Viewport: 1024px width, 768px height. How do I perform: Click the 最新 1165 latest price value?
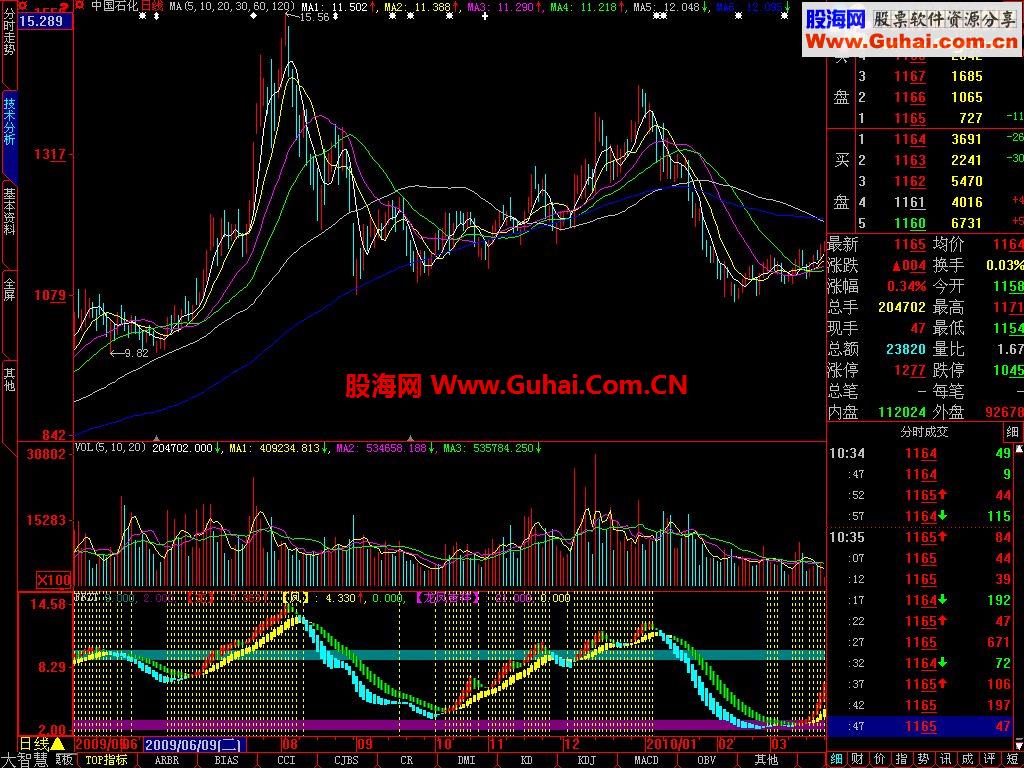910,244
